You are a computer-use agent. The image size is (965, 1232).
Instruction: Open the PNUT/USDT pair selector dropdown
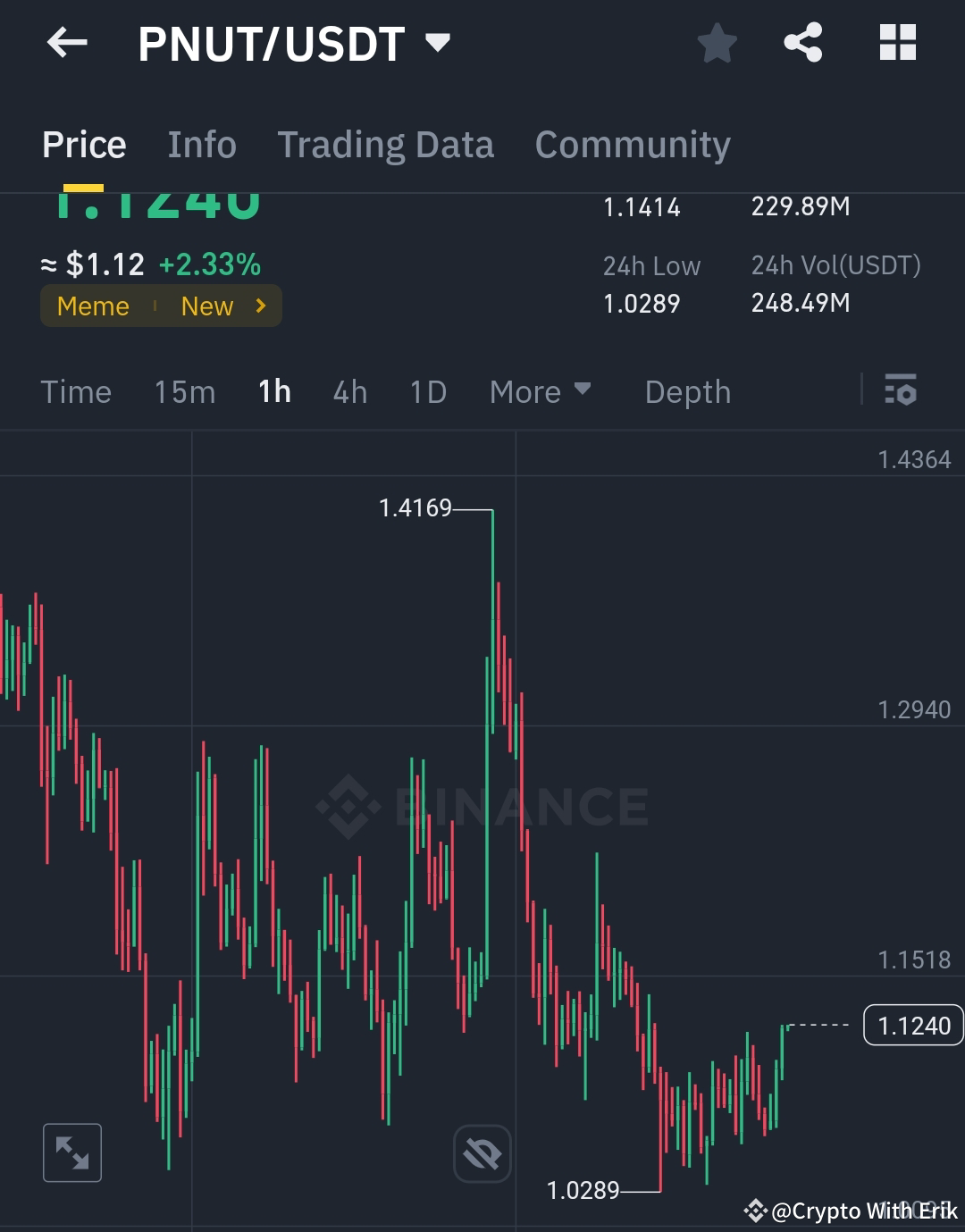click(437, 41)
